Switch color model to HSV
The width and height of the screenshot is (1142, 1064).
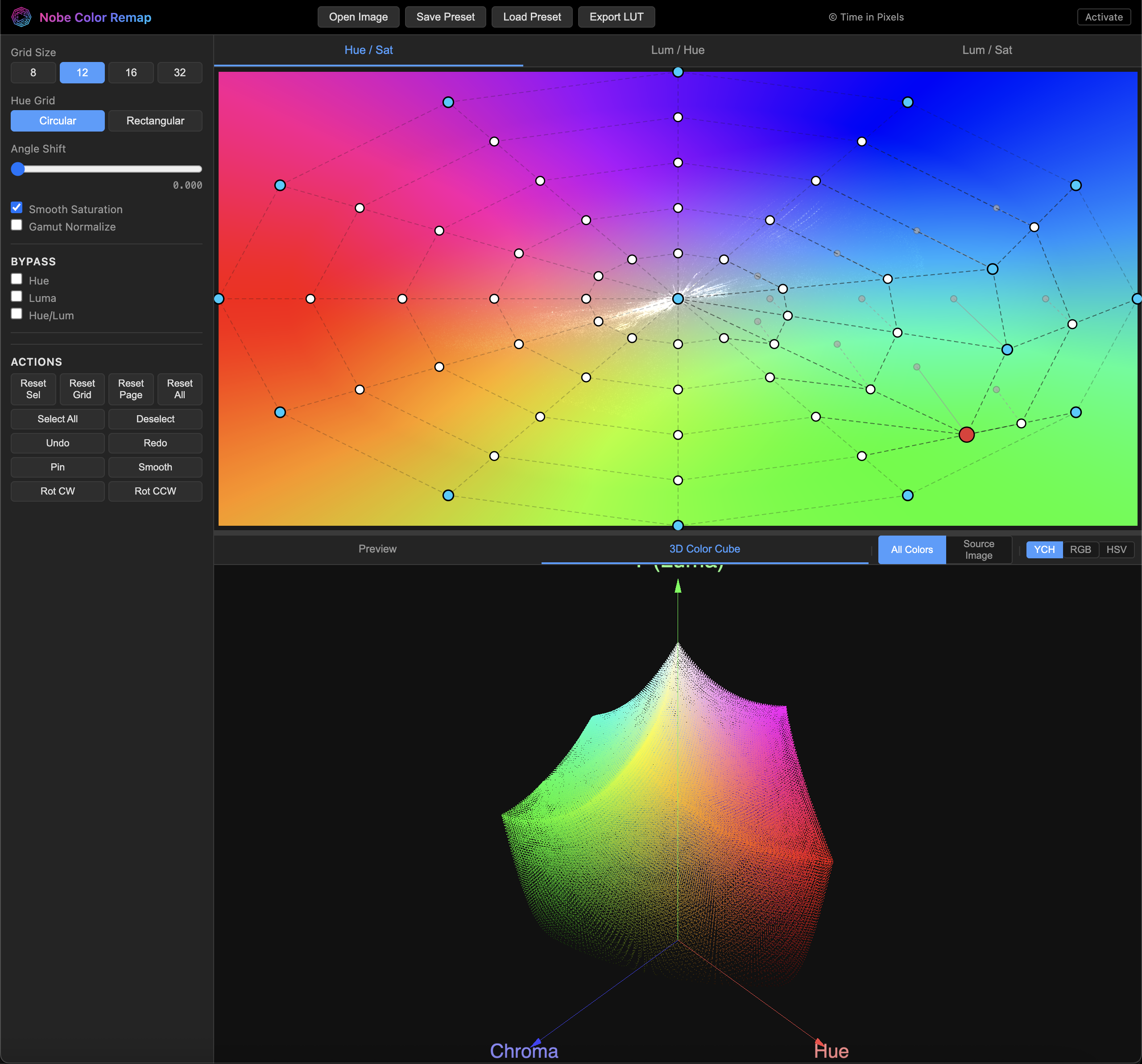click(1116, 549)
